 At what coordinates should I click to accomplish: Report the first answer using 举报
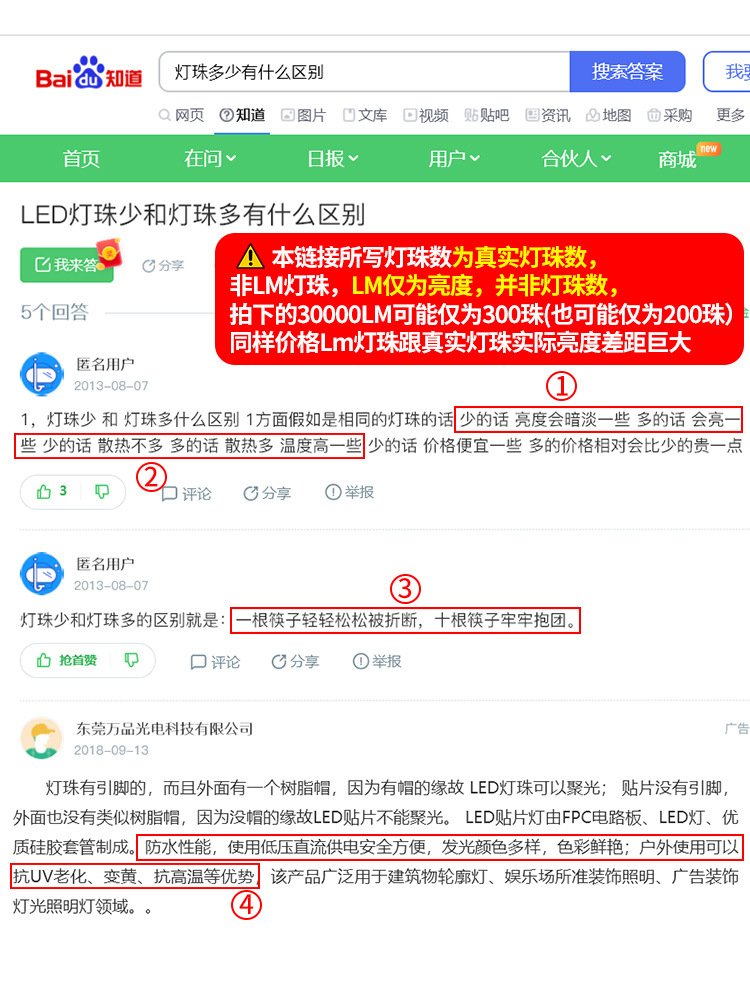(x=349, y=492)
